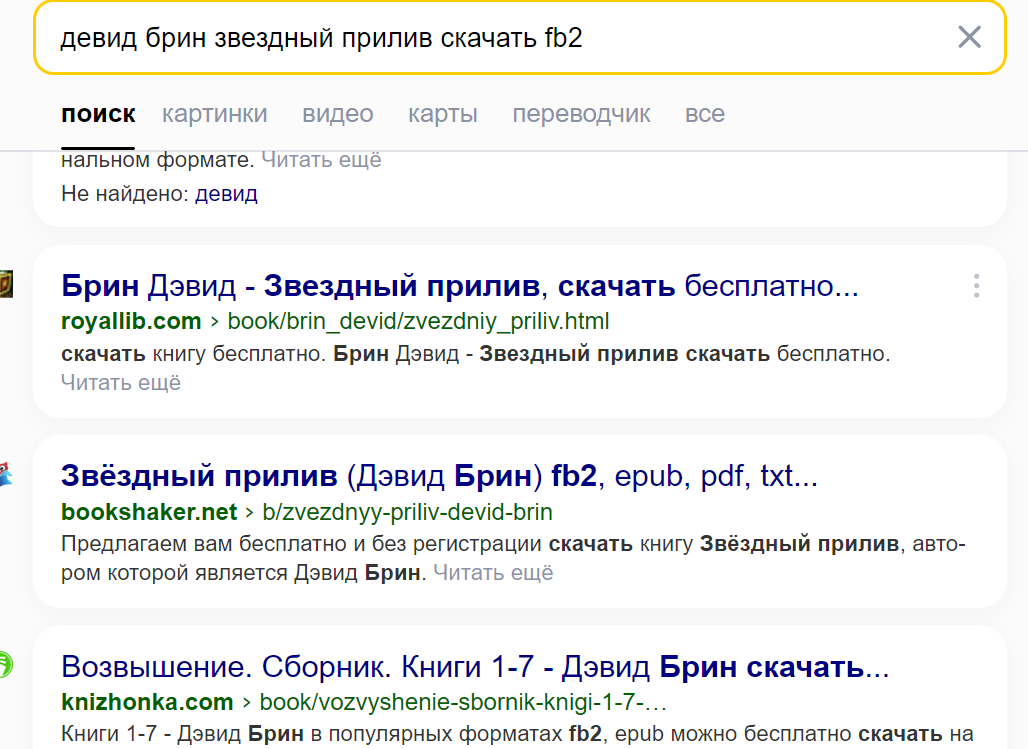Click the bookshaker.net domain link

[149, 512]
